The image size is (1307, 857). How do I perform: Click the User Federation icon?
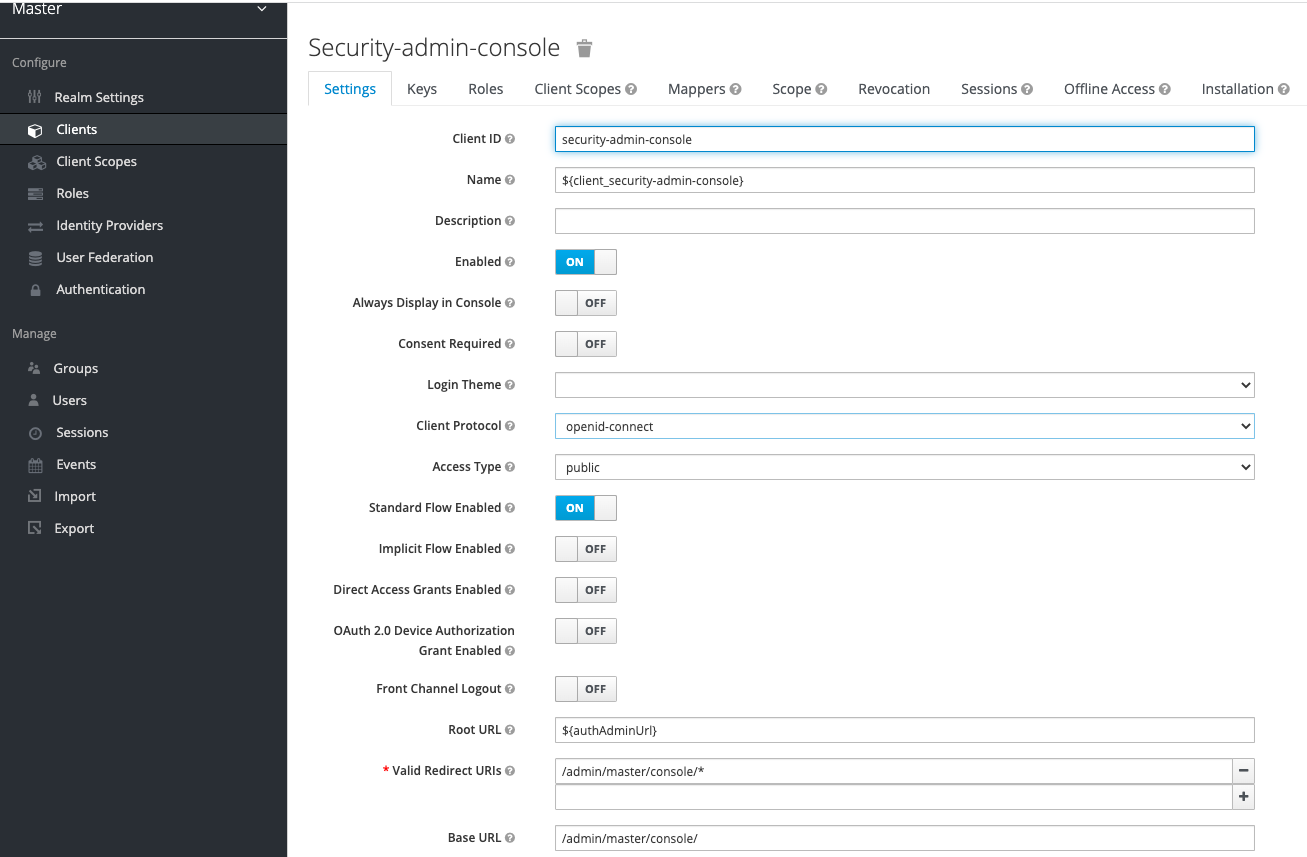[x=34, y=257]
